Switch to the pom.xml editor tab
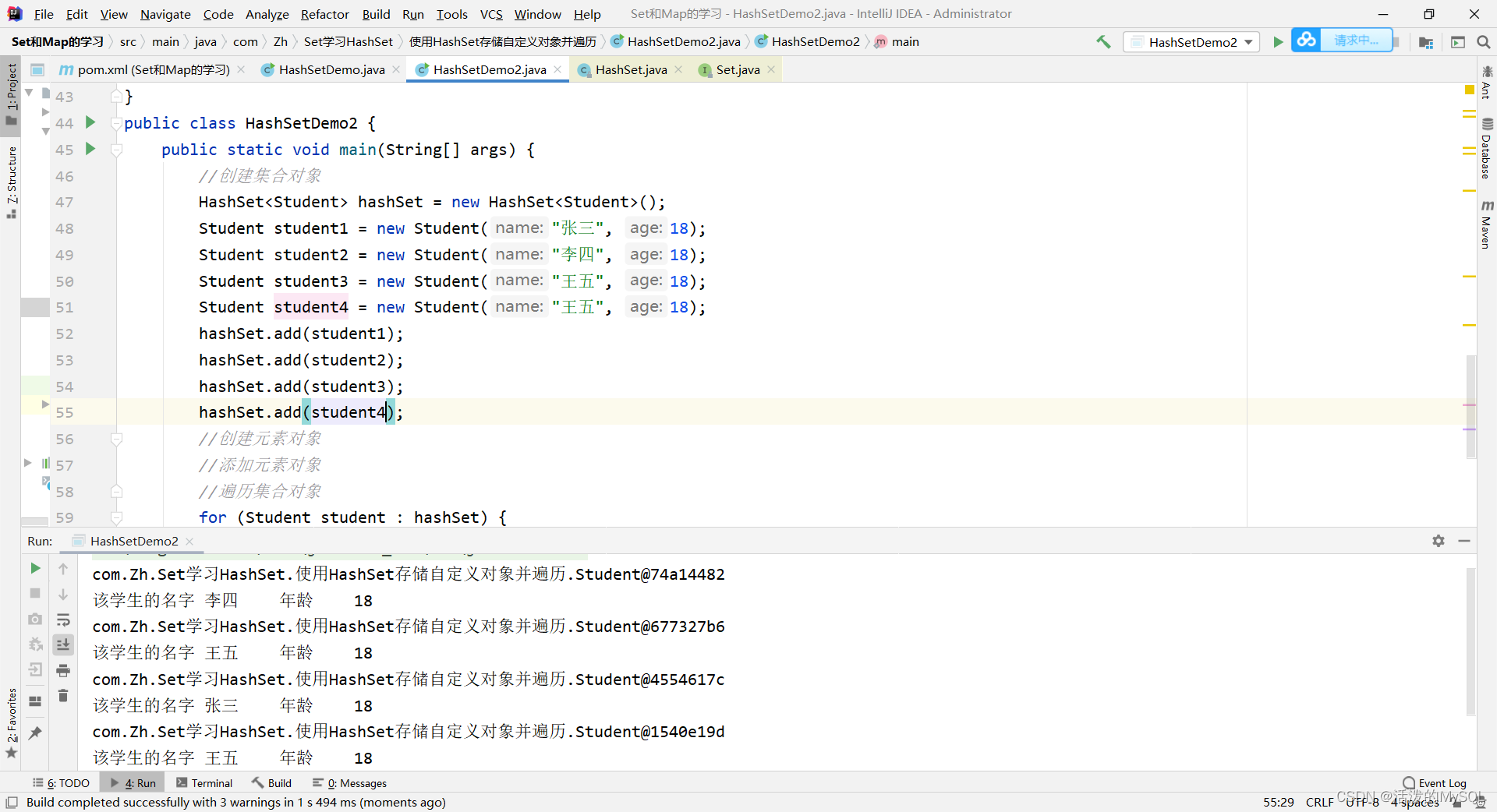 click(x=153, y=69)
